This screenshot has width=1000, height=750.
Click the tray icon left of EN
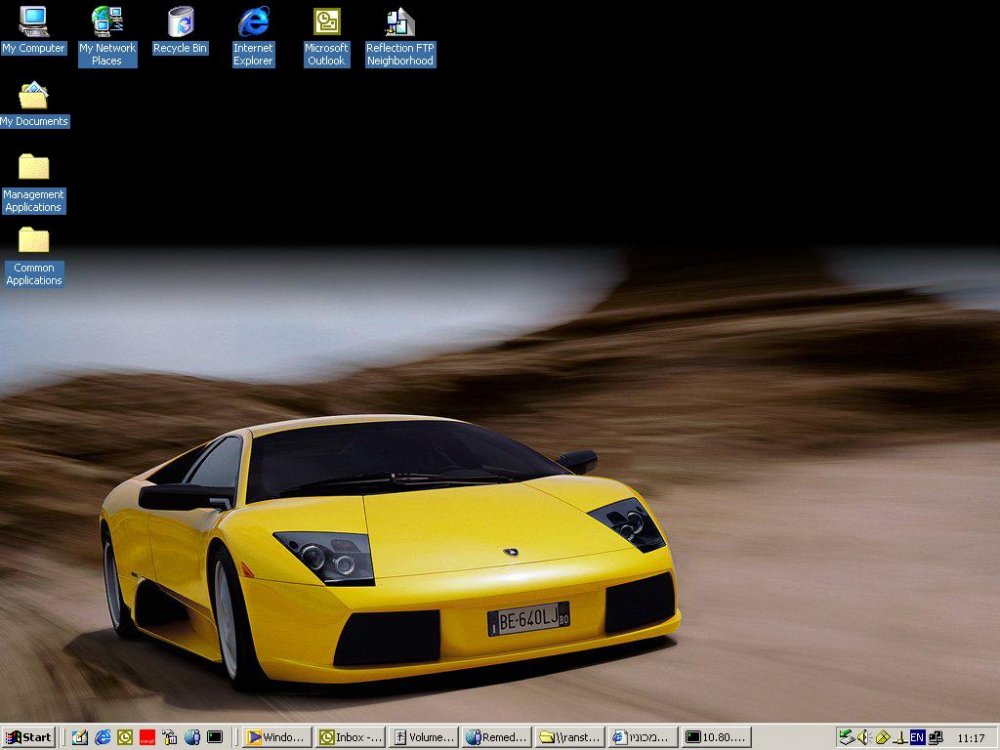(x=900, y=738)
